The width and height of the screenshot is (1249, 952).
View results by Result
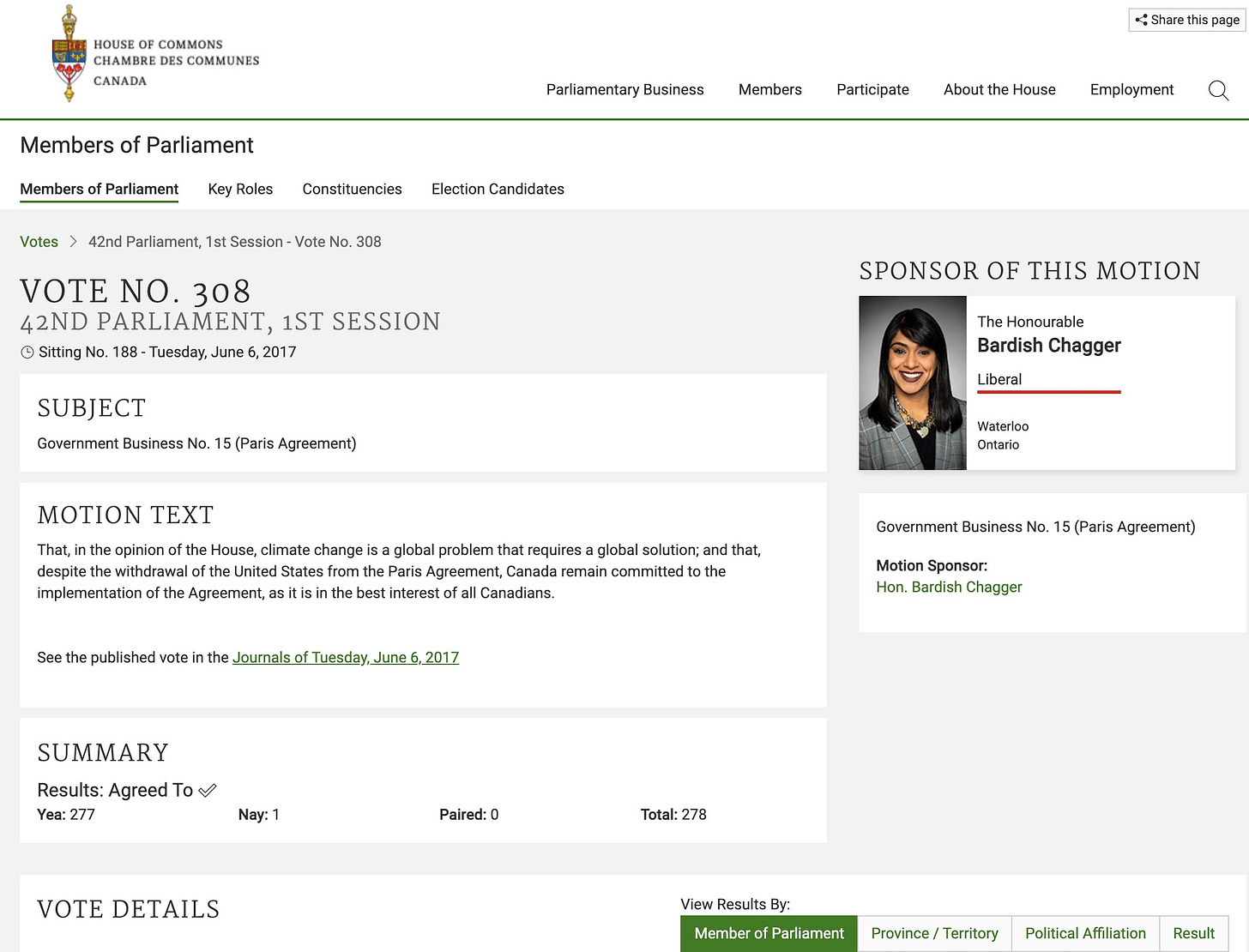pos(1193,933)
